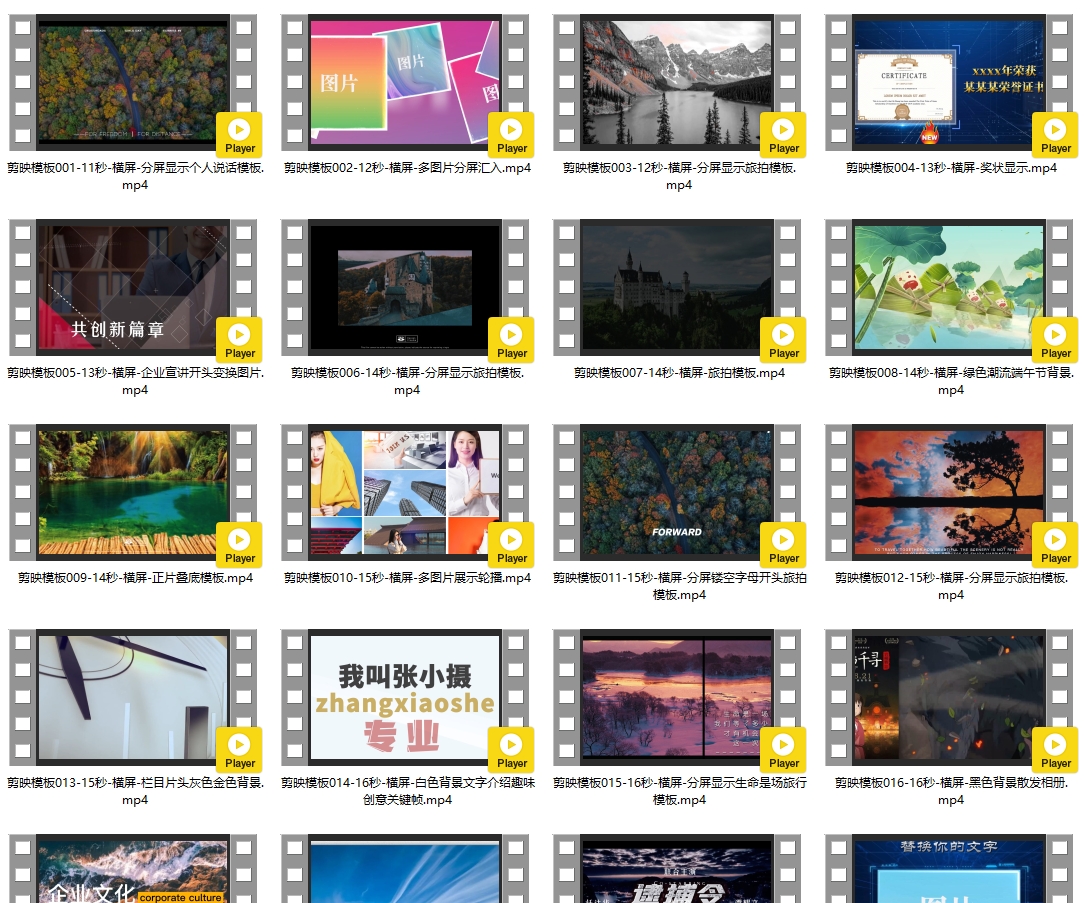This screenshot has height=903, width=1084.
Task: Click the 剪映模板005 企业宣讲 filename label
Action: 135,381
